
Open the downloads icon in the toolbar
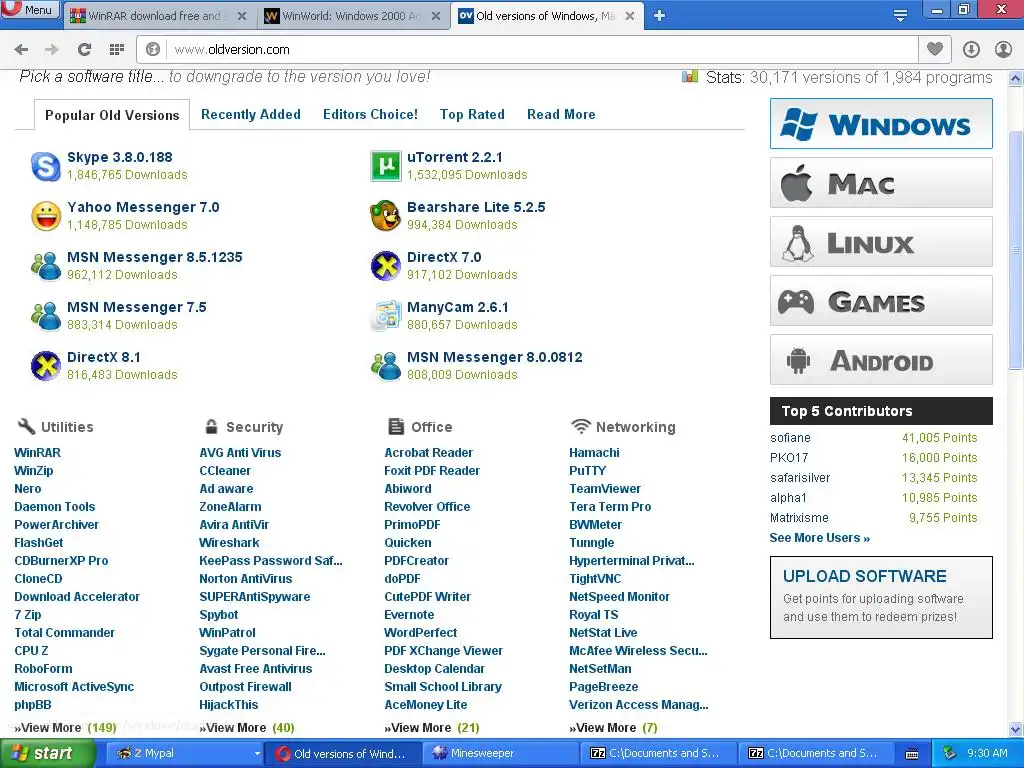pos(971,49)
